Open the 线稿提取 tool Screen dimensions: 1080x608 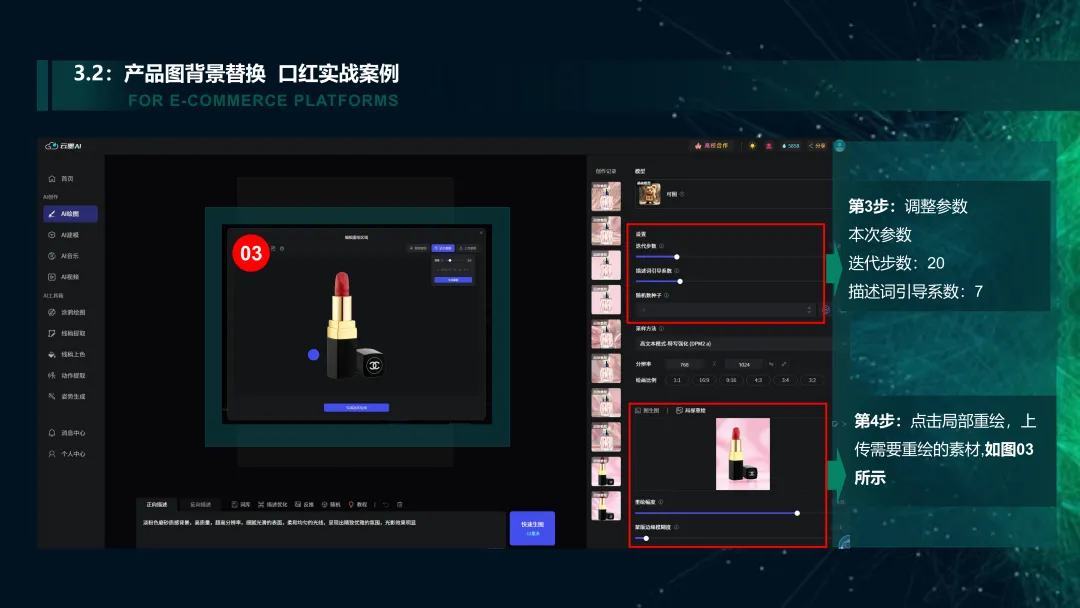coord(66,333)
